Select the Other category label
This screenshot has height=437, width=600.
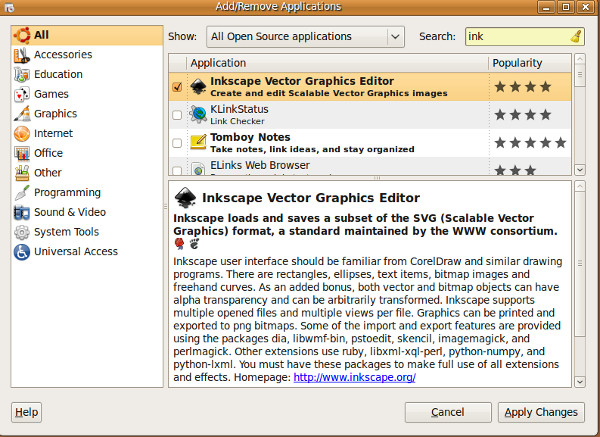click(47, 173)
